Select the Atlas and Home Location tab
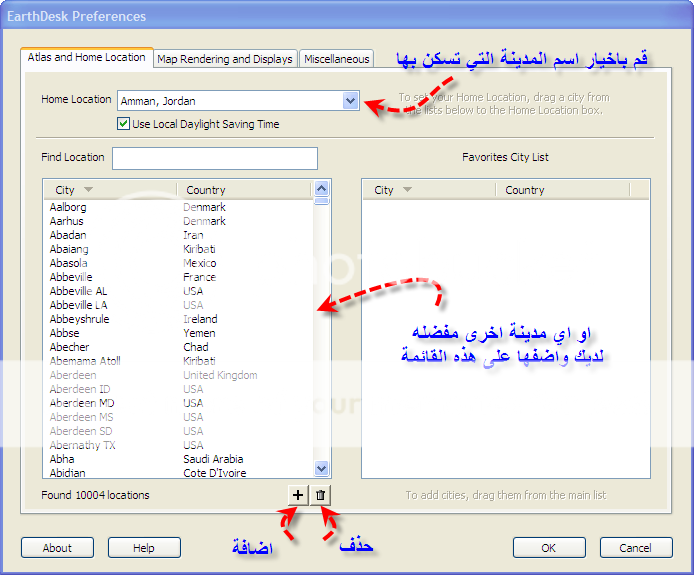This screenshot has width=694, height=575. pyautogui.click(x=86, y=58)
